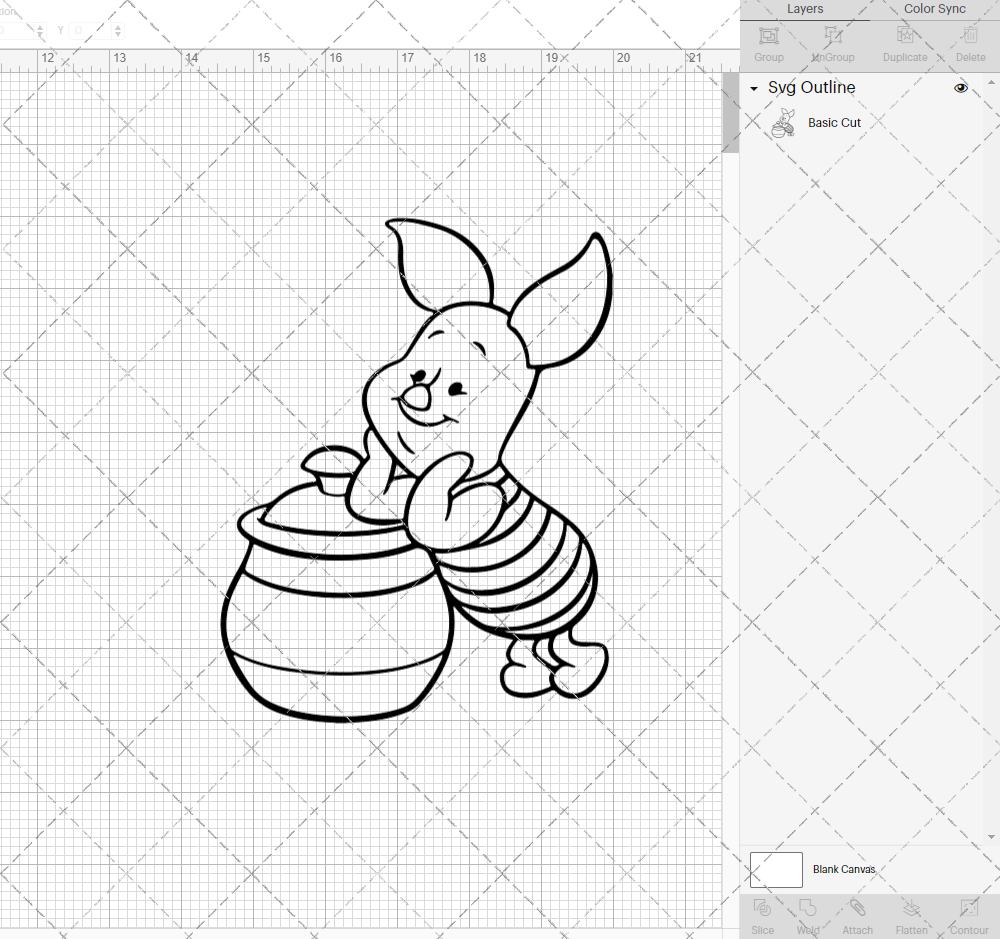Click the Group icon in the Layers panel

pos(768,42)
